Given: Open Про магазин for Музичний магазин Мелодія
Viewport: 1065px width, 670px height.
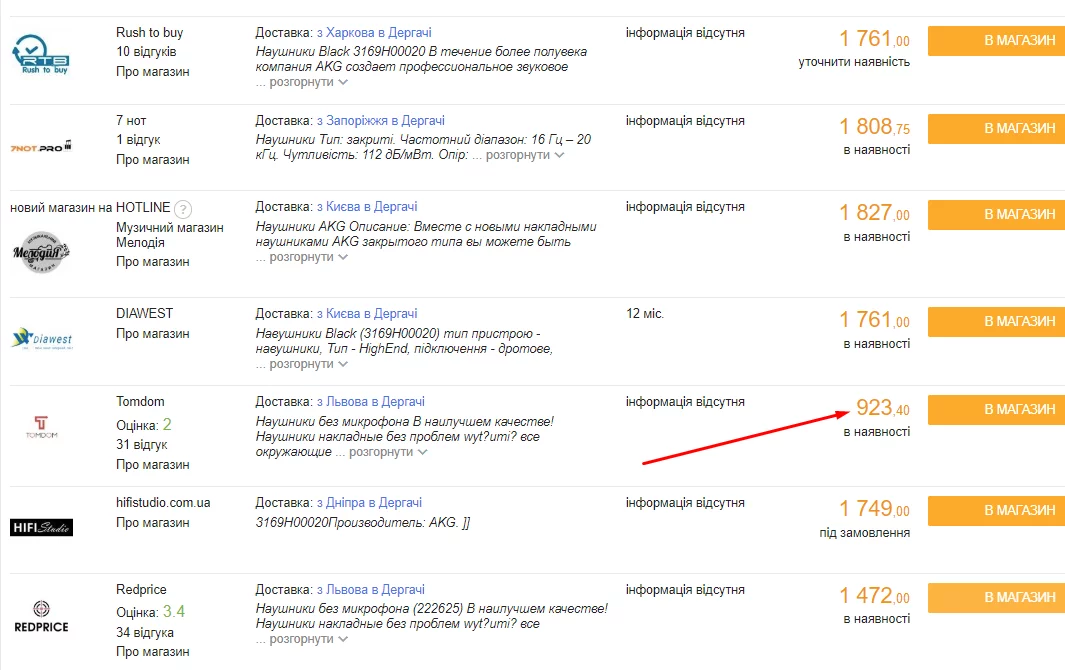Looking at the screenshot, I should point(153,262).
